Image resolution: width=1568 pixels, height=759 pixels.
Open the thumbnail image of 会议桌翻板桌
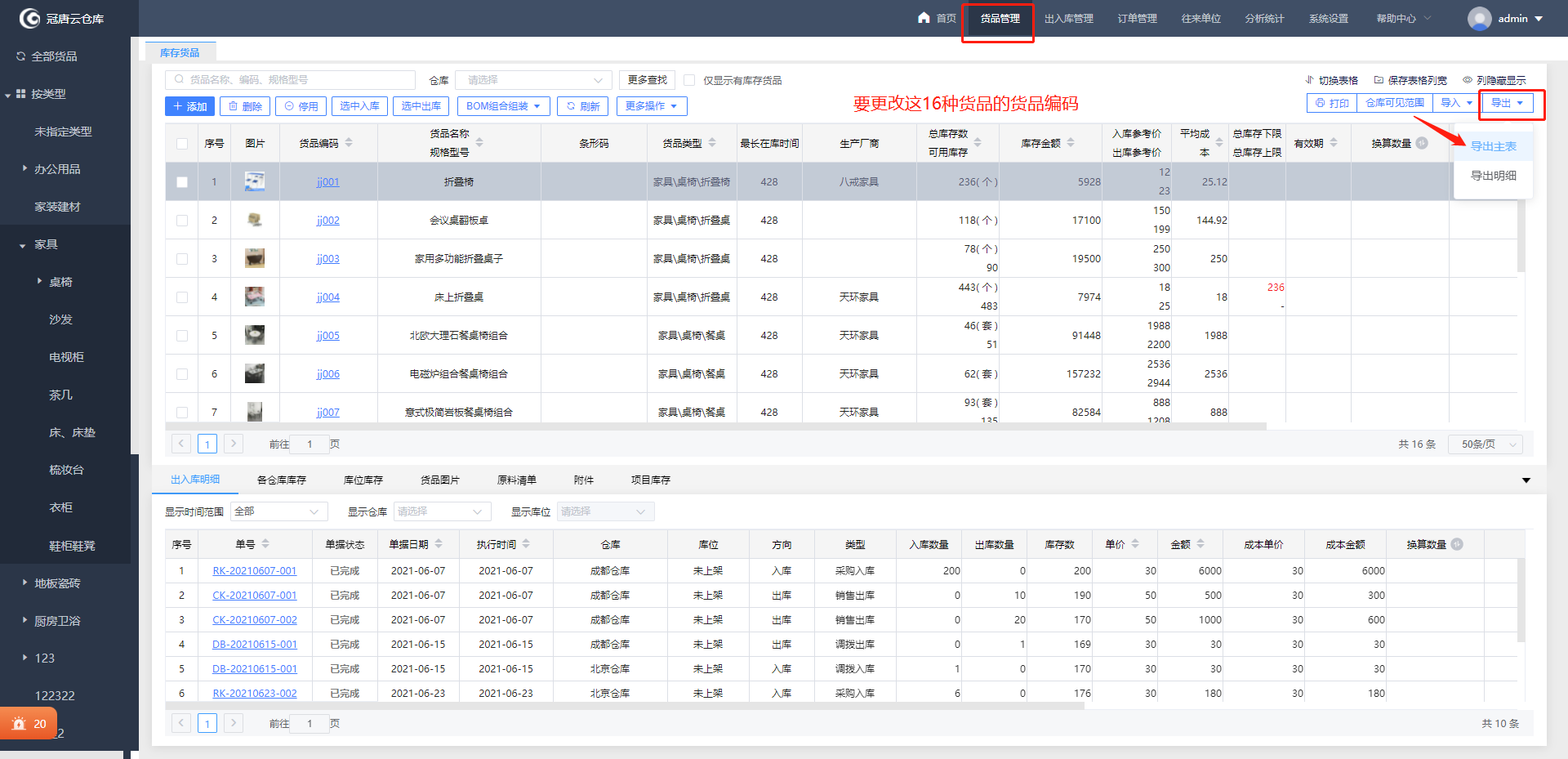tap(255, 220)
